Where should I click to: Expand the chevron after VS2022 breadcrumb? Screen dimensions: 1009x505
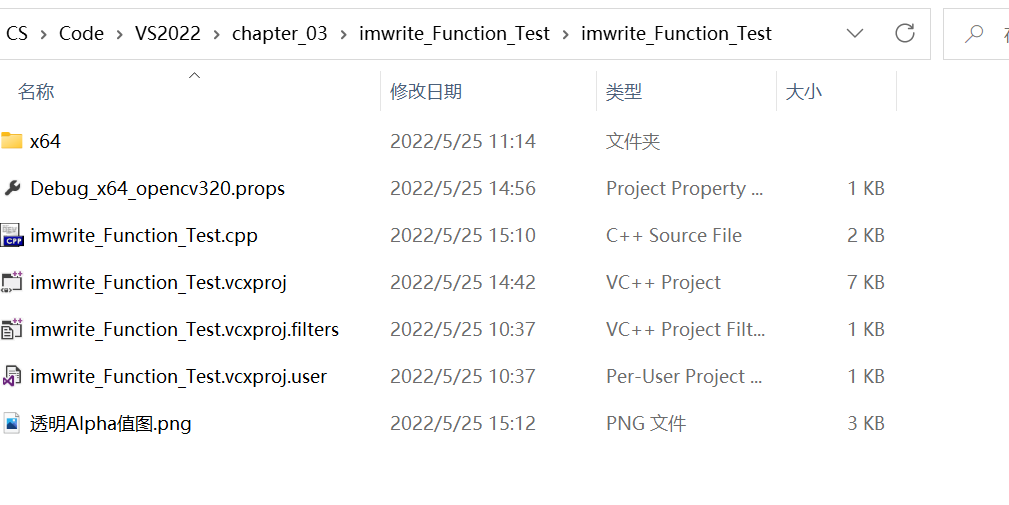(216, 34)
